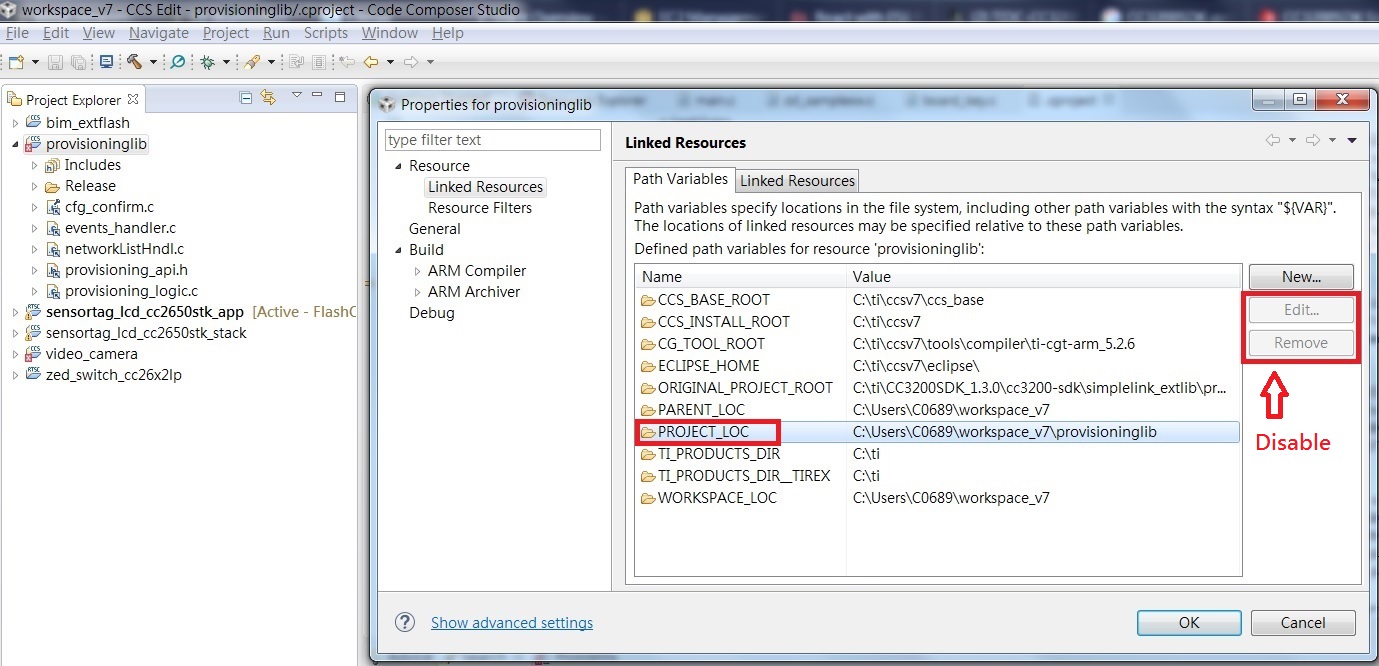The image size is (1379, 666).
Task: Click the Save toolbar icon
Action: [56, 62]
